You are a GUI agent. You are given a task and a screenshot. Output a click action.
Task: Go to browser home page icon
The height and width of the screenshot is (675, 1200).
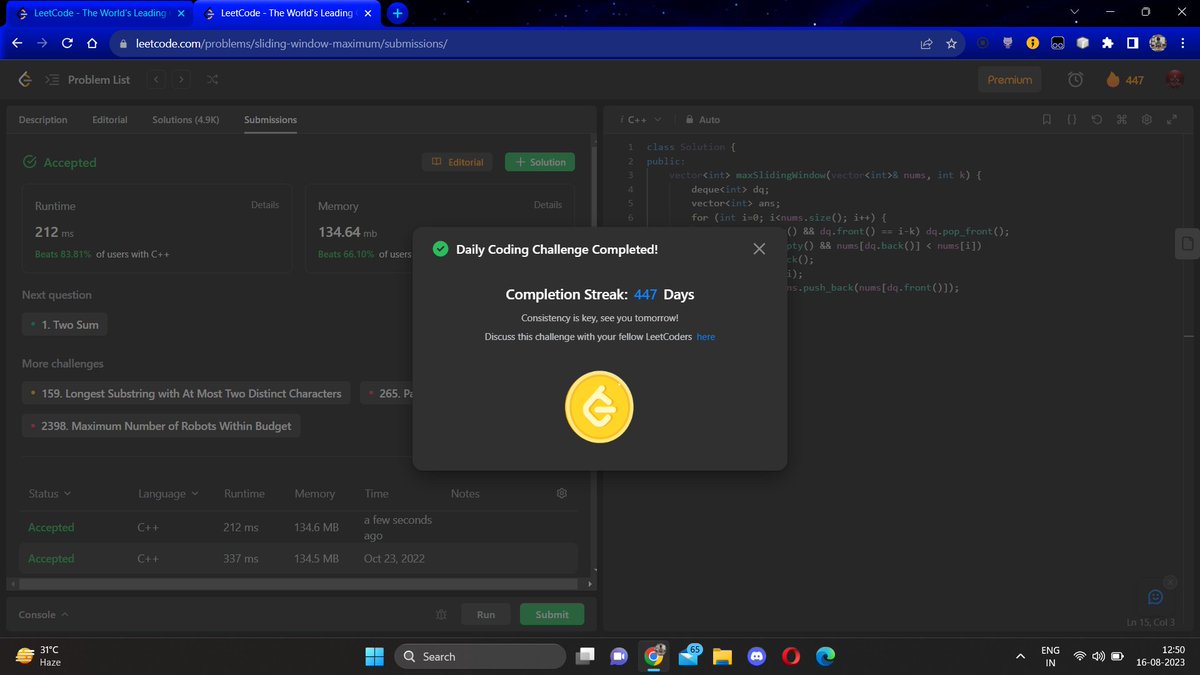pos(92,44)
